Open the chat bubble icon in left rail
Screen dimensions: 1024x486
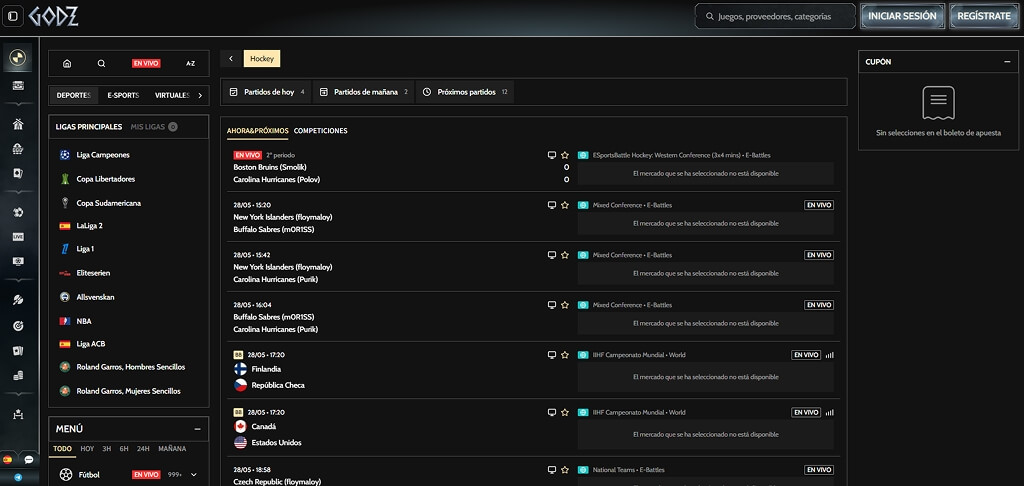(x=29, y=460)
